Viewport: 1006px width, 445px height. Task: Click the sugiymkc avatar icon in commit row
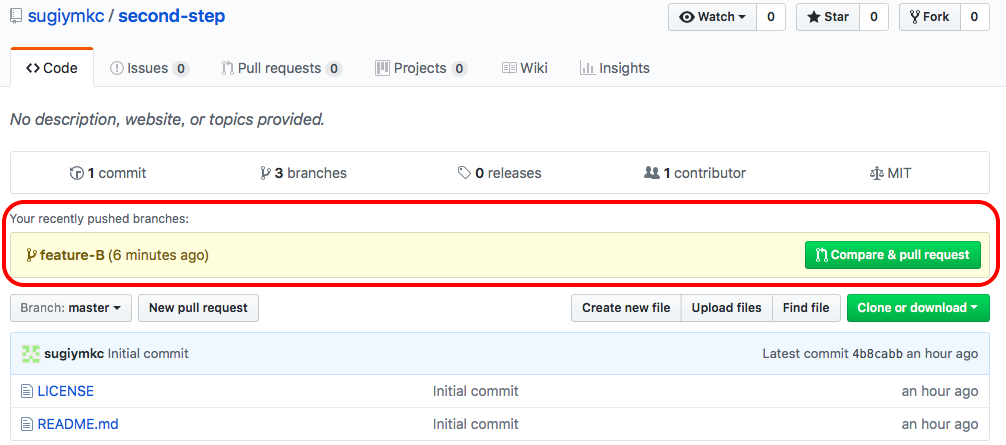click(x=31, y=354)
